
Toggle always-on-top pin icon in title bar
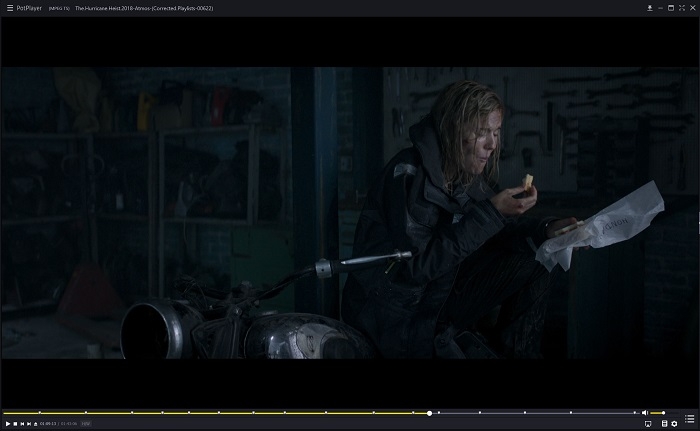coord(650,8)
